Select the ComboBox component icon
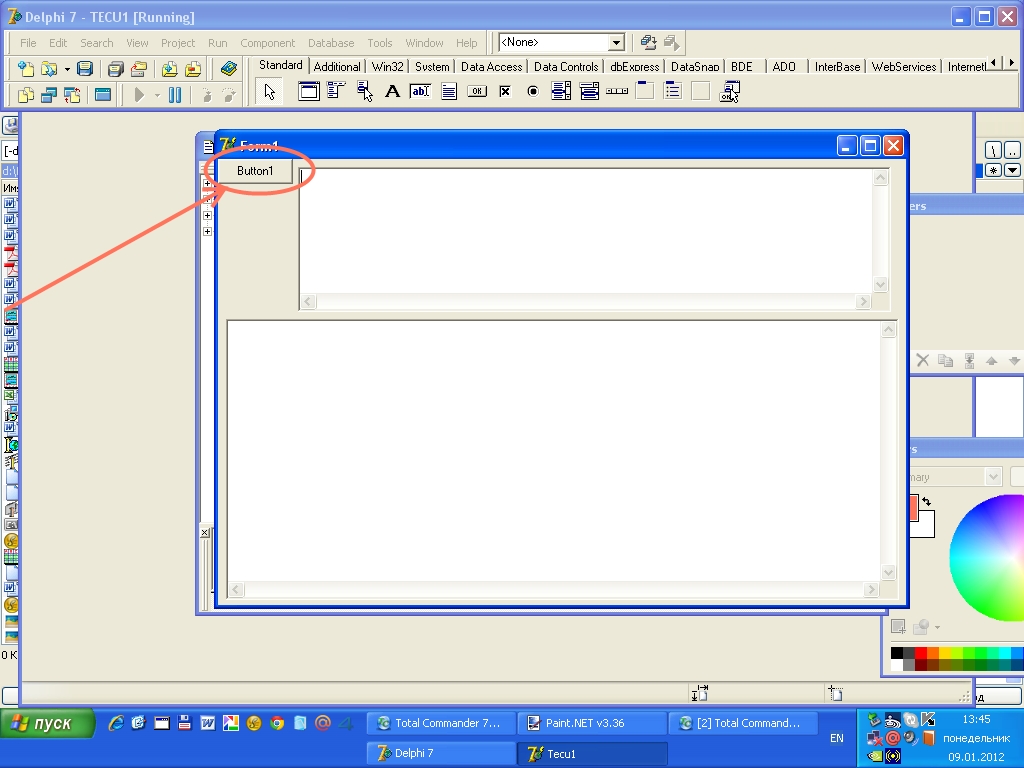 (589, 91)
